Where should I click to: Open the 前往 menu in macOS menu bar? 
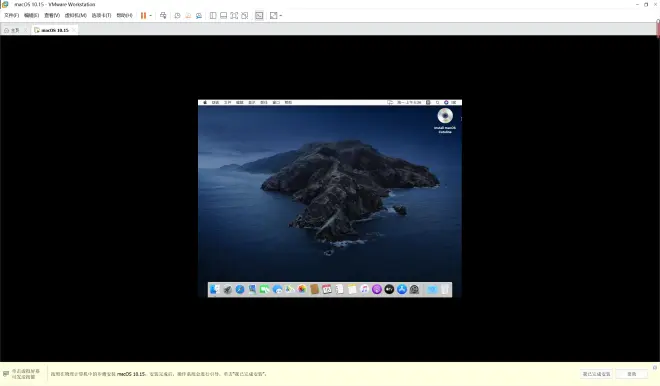coord(264,103)
